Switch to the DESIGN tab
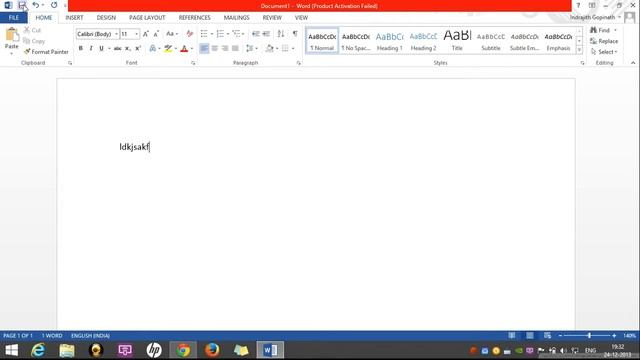This screenshot has height=360, width=640. point(106,18)
